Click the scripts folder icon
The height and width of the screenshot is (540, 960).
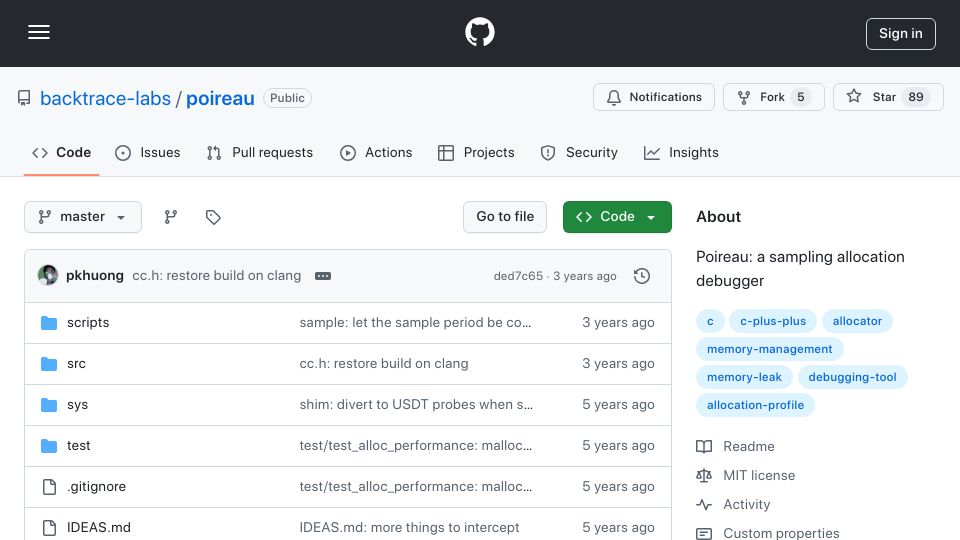point(49,323)
